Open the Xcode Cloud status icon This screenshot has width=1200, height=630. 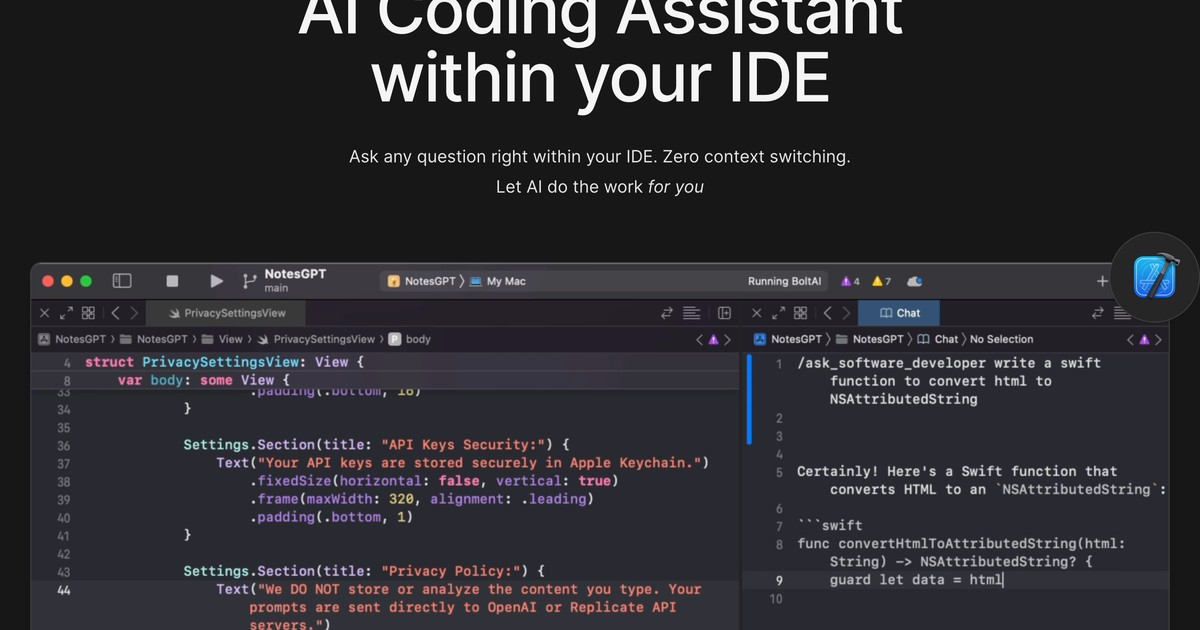[x=914, y=282]
